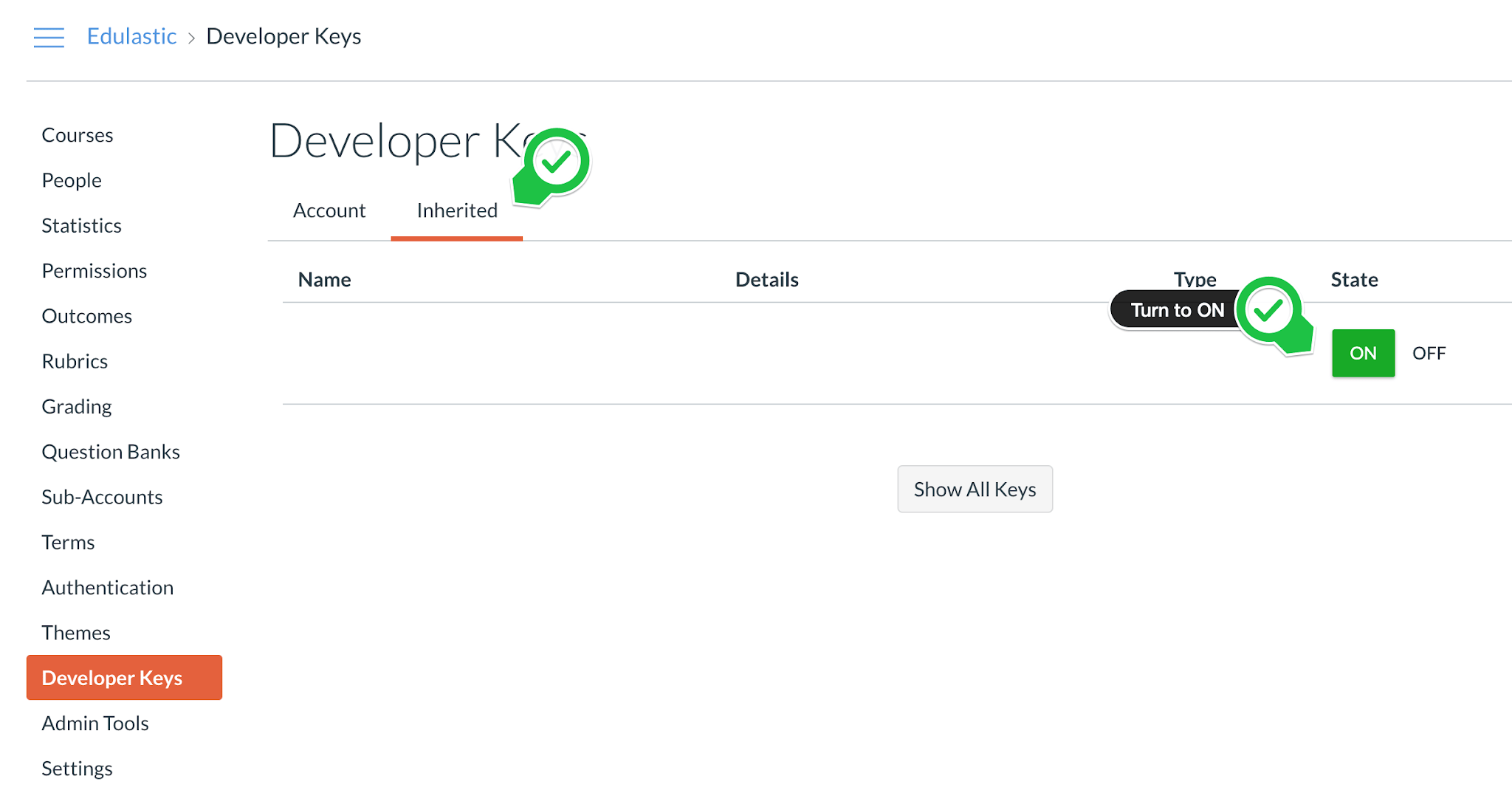Open Permissions in the sidebar

94,271
